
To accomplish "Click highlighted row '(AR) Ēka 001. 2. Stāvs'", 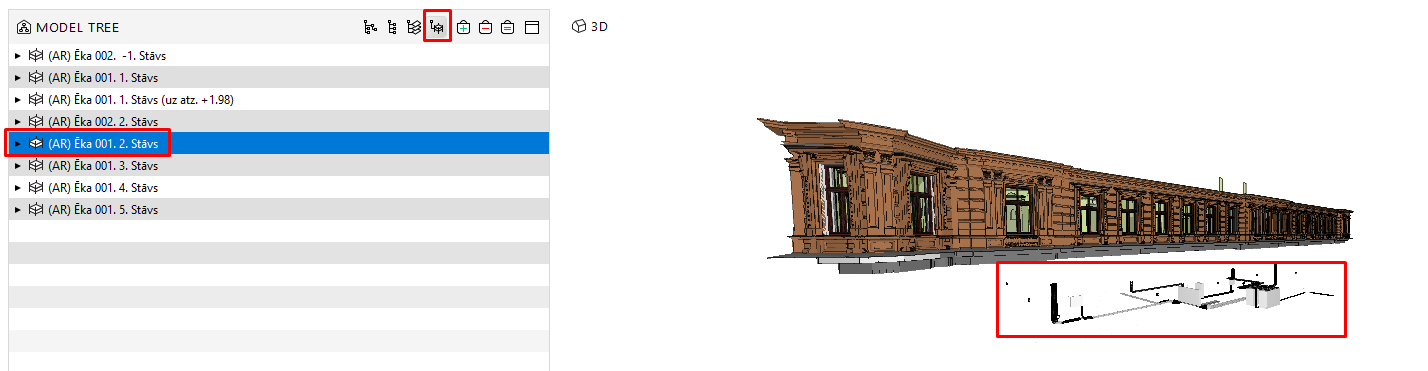I will (x=279, y=143).
